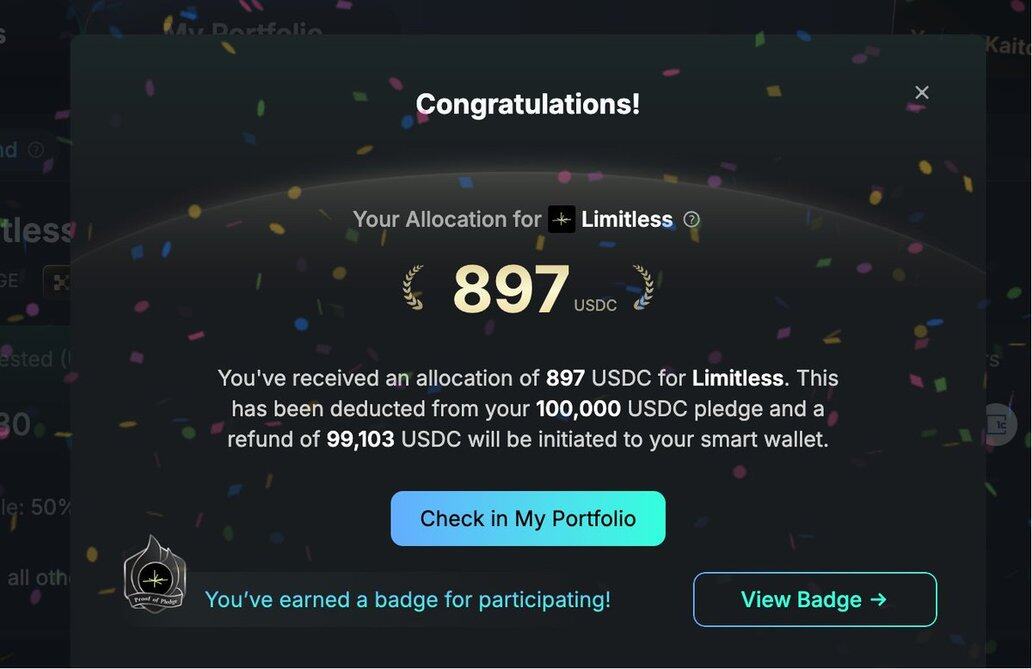
Task: Click the Your Allocation for label
Action: 447,220
